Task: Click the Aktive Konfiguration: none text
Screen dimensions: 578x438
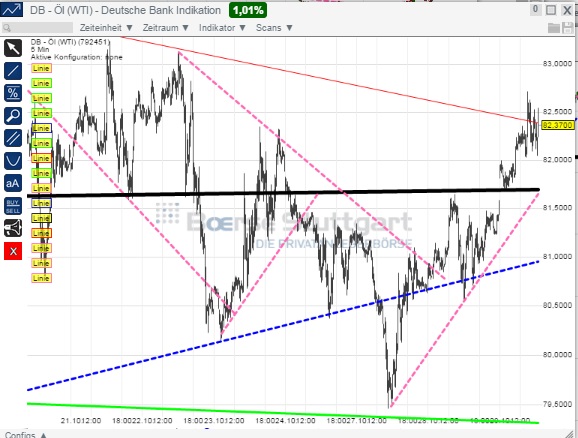Action: coord(76,57)
